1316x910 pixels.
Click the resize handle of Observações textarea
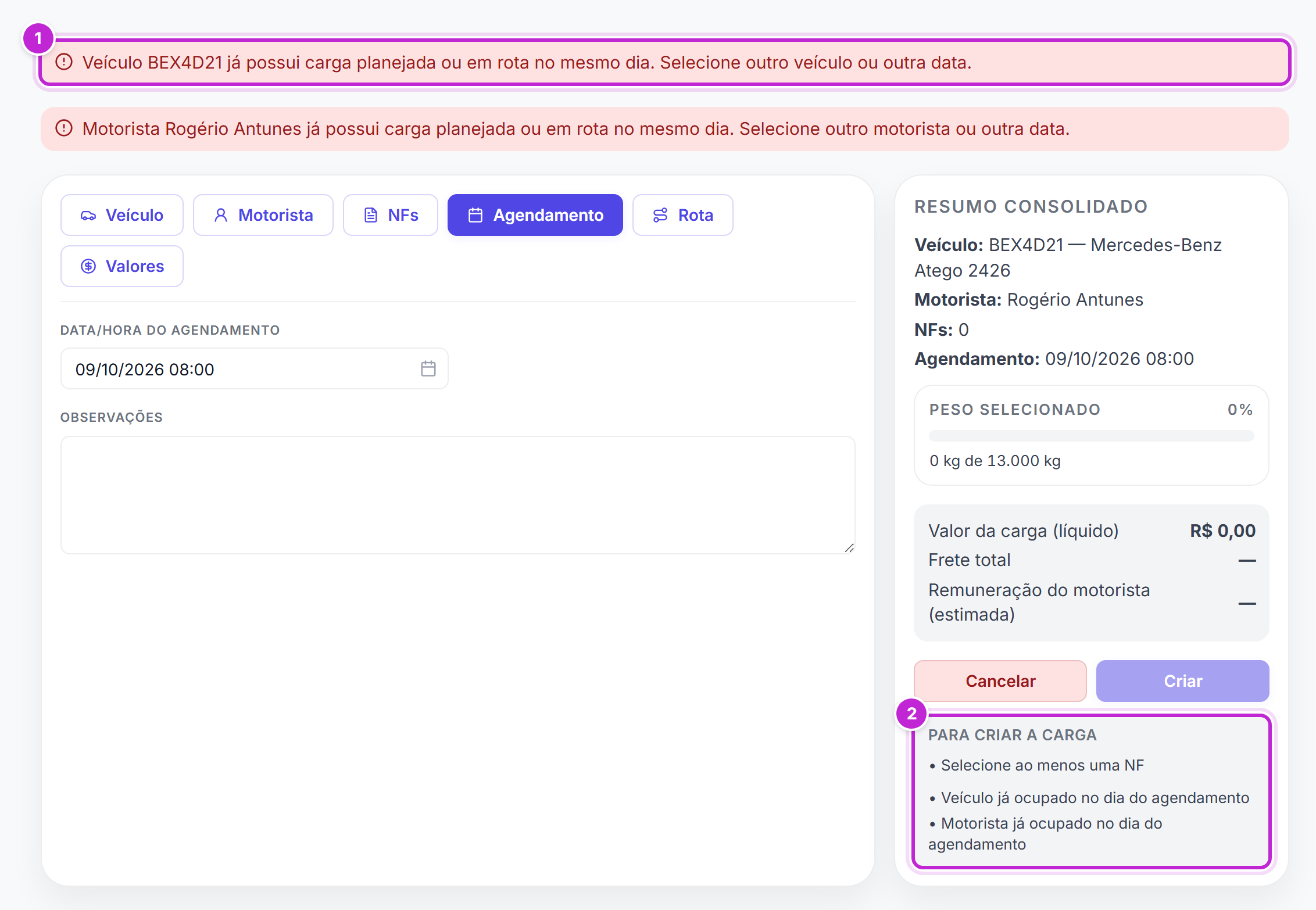[849, 548]
